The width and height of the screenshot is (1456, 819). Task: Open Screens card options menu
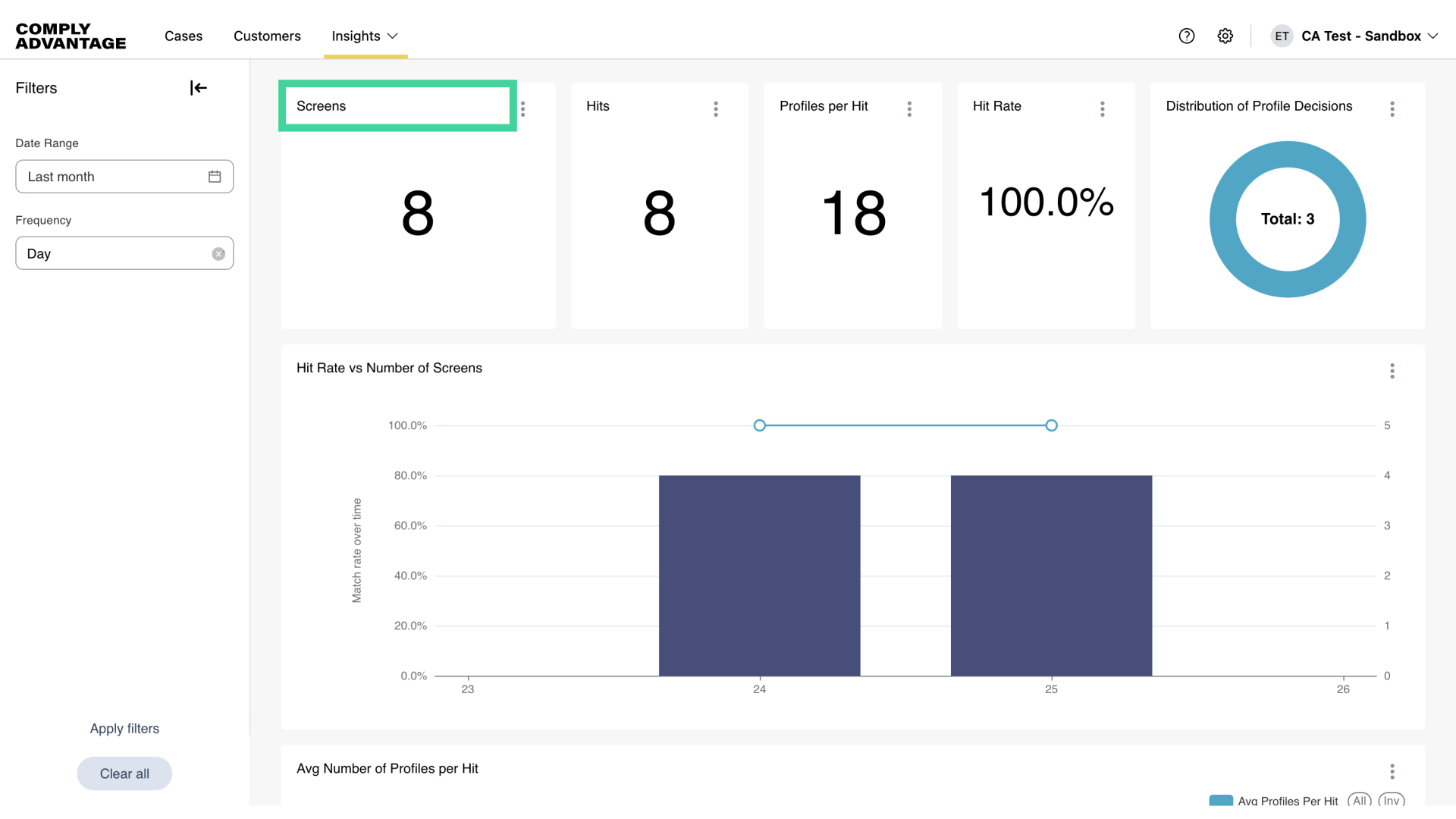click(522, 109)
